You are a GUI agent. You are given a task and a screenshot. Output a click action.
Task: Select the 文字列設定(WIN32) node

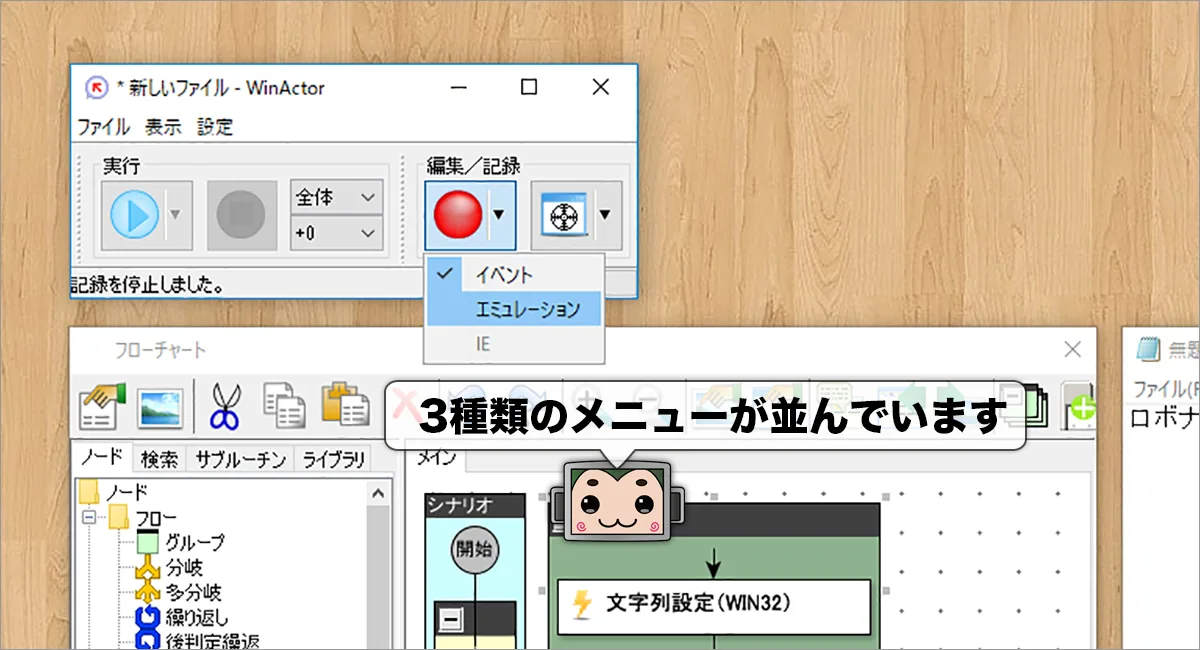(x=714, y=605)
